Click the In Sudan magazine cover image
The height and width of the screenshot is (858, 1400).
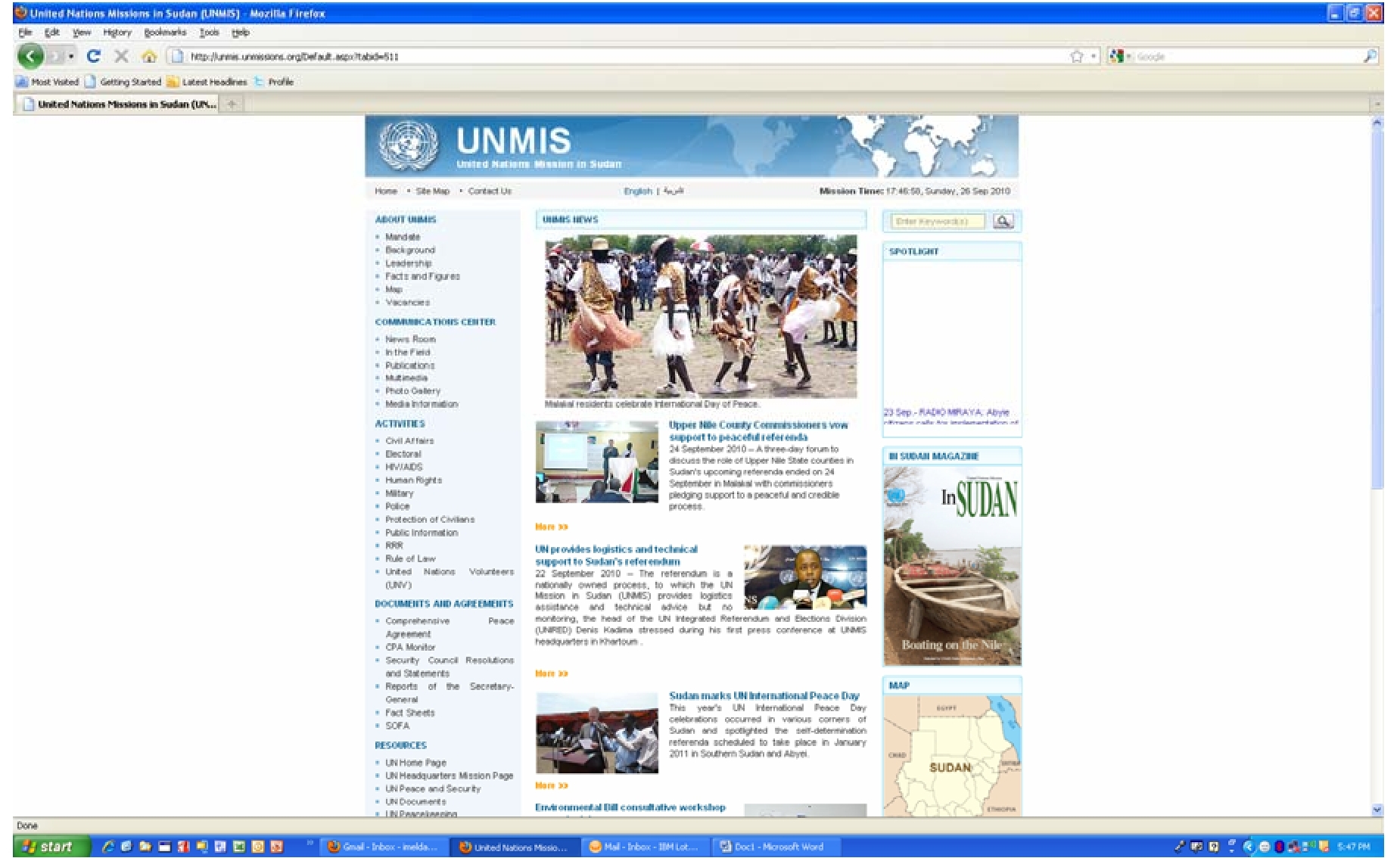[x=952, y=565]
